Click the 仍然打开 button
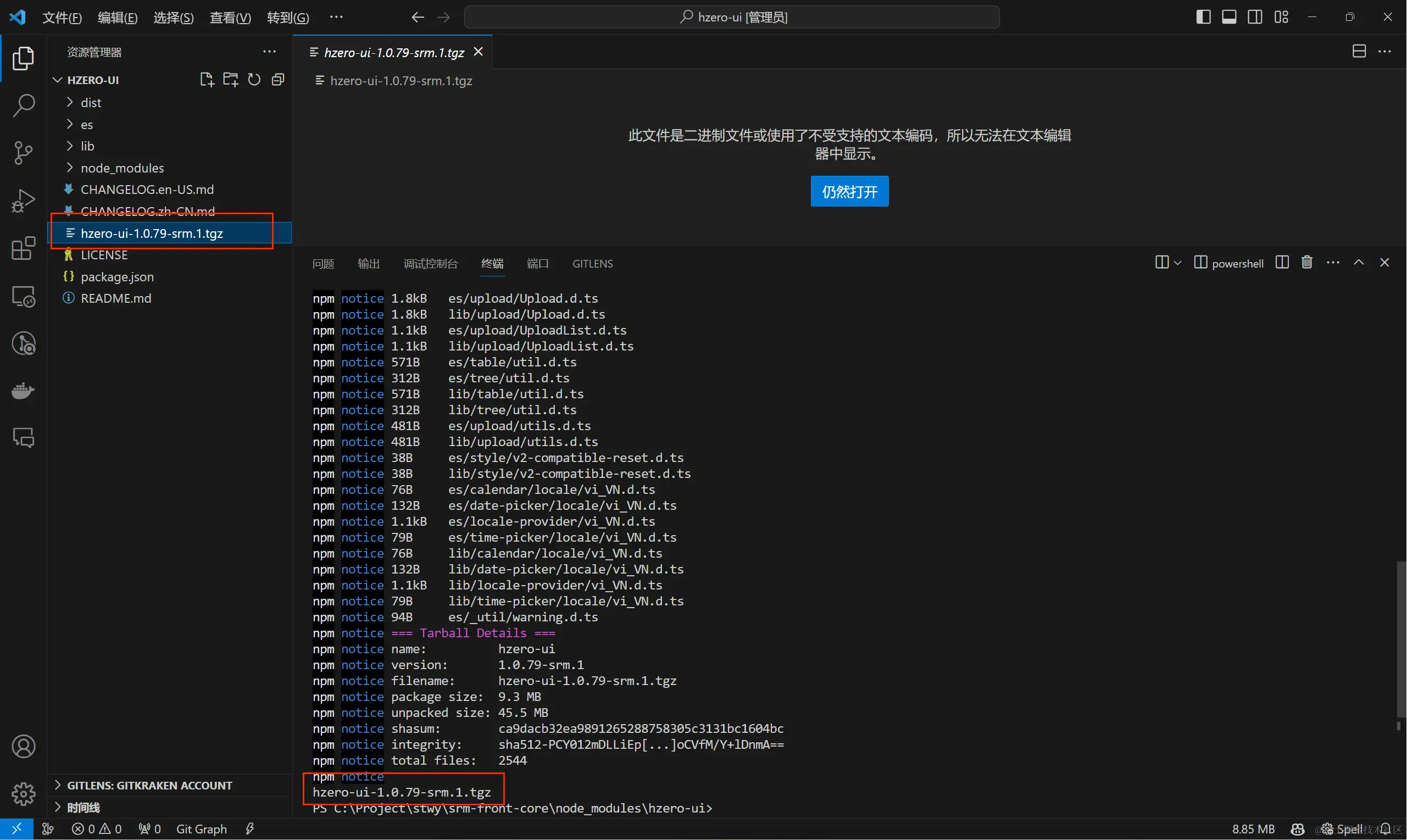The width and height of the screenshot is (1407, 840). coord(849,192)
